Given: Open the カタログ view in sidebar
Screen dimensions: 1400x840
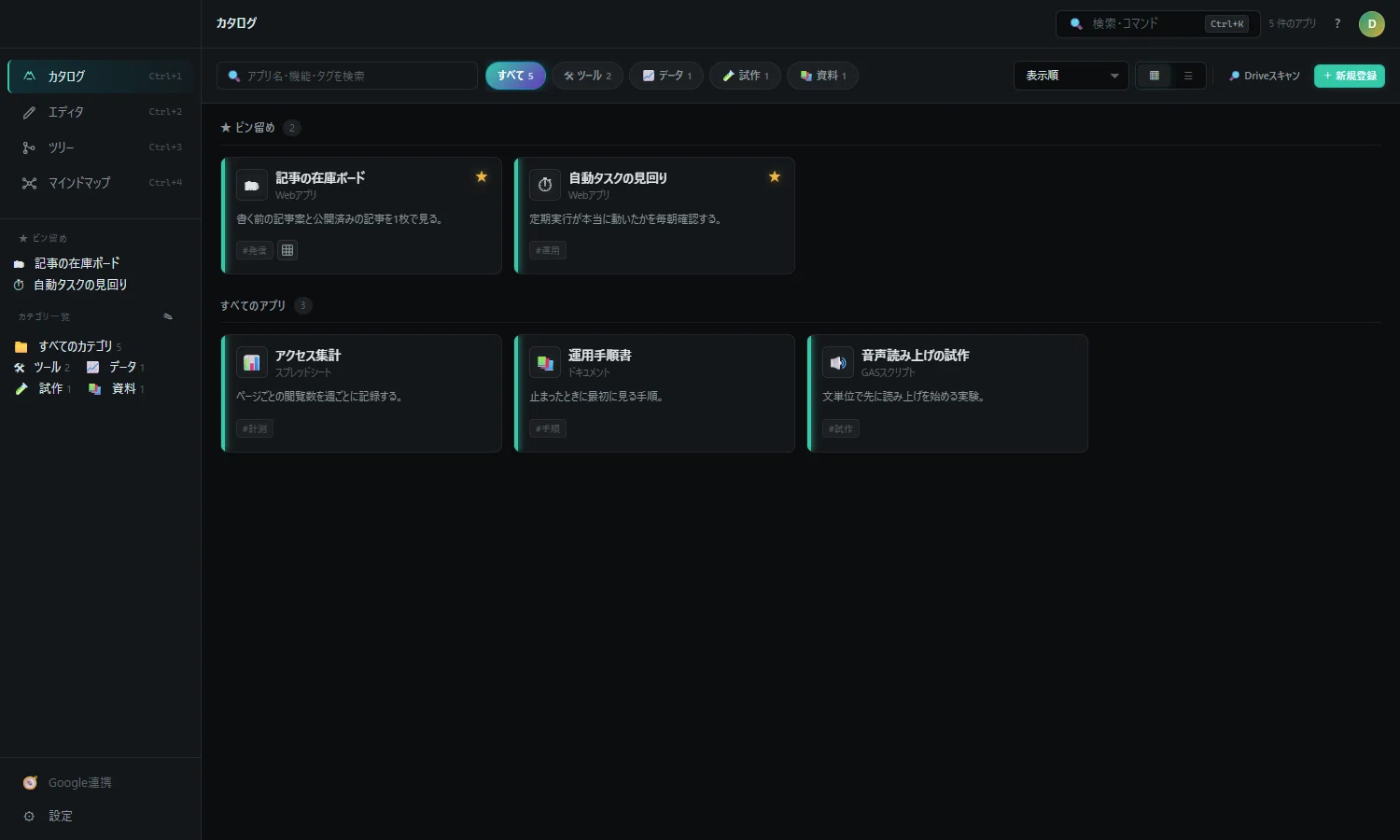Looking at the screenshot, I should [100, 77].
